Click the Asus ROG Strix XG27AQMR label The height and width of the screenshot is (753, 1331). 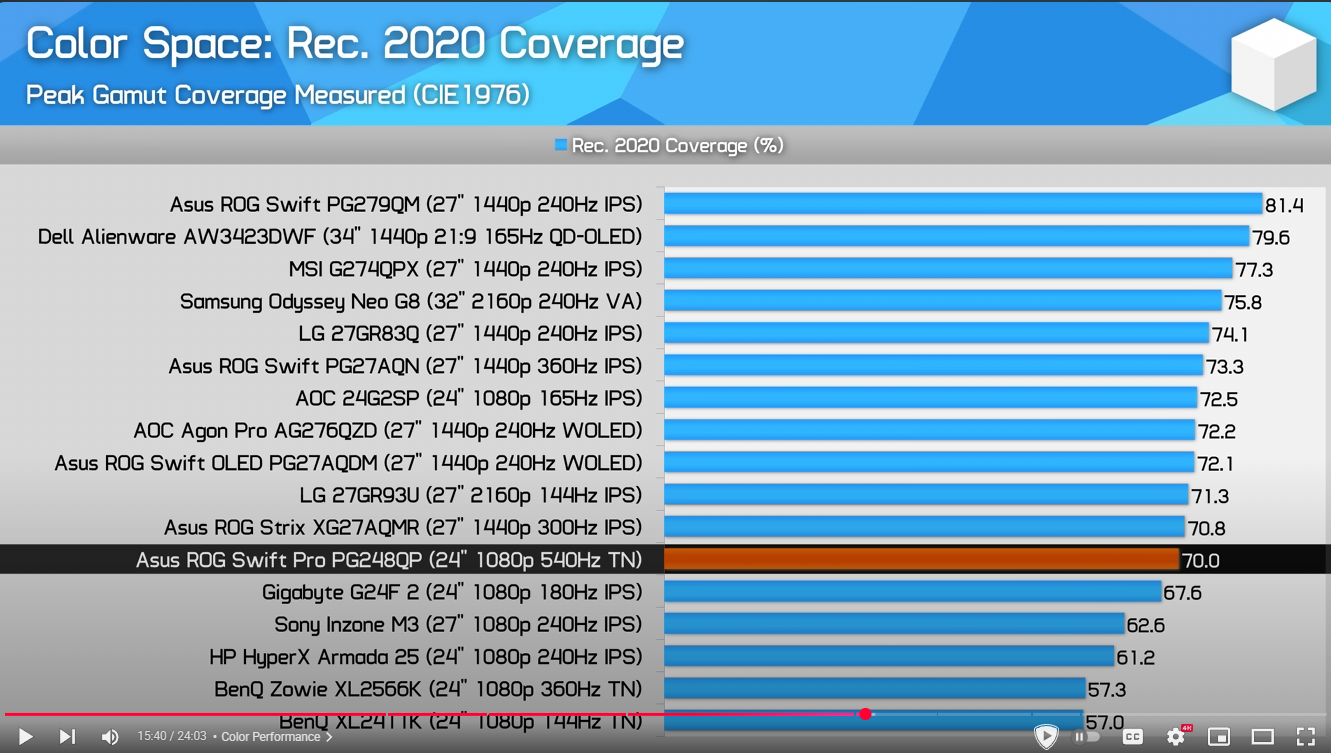point(403,527)
